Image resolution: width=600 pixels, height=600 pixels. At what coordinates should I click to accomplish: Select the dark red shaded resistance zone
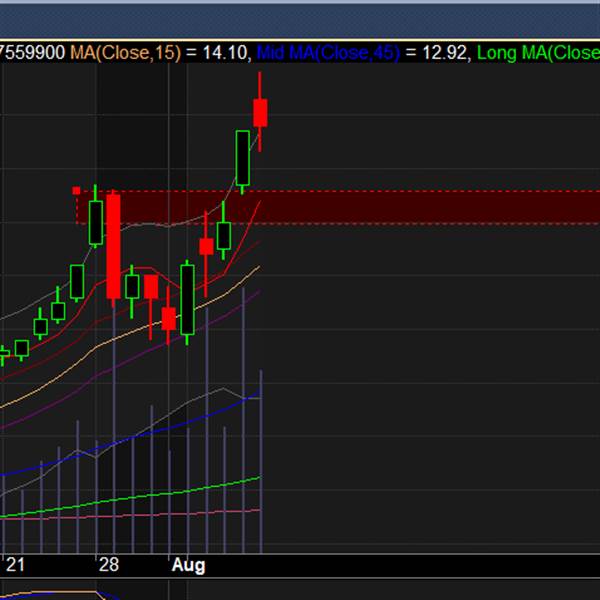pyautogui.click(x=338, y=207)
